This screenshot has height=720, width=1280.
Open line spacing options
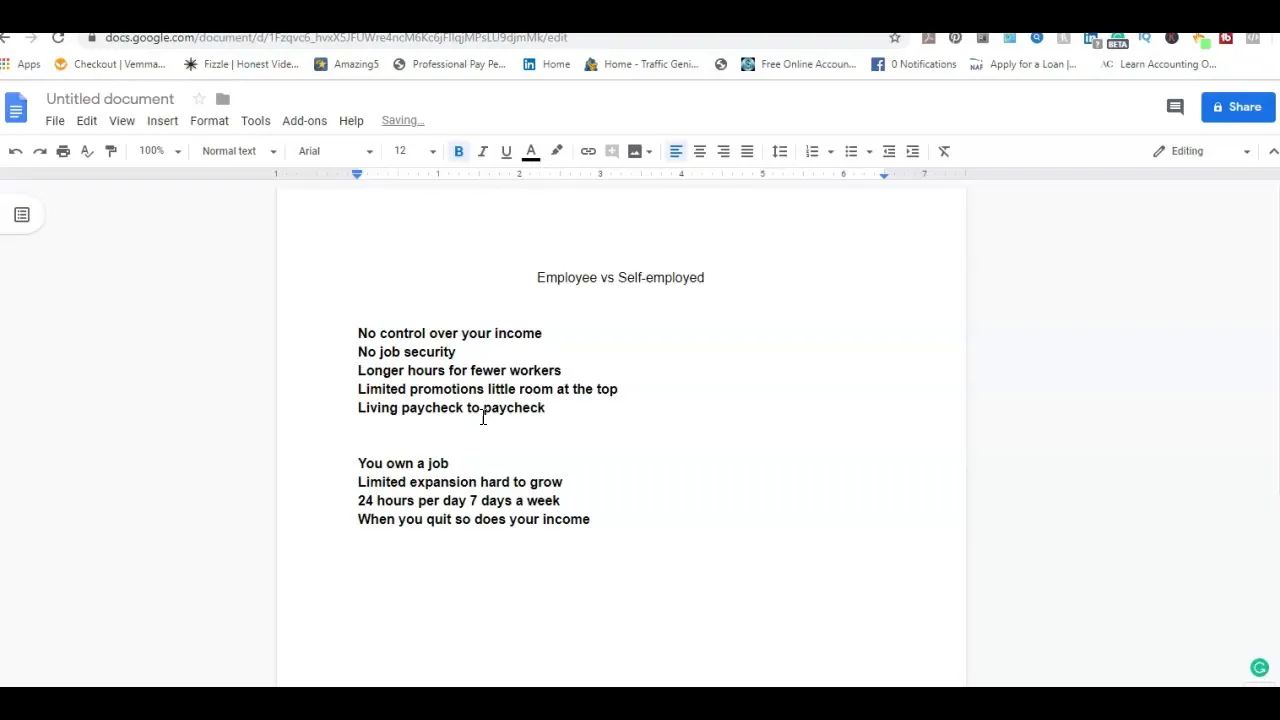coord(780,151)
